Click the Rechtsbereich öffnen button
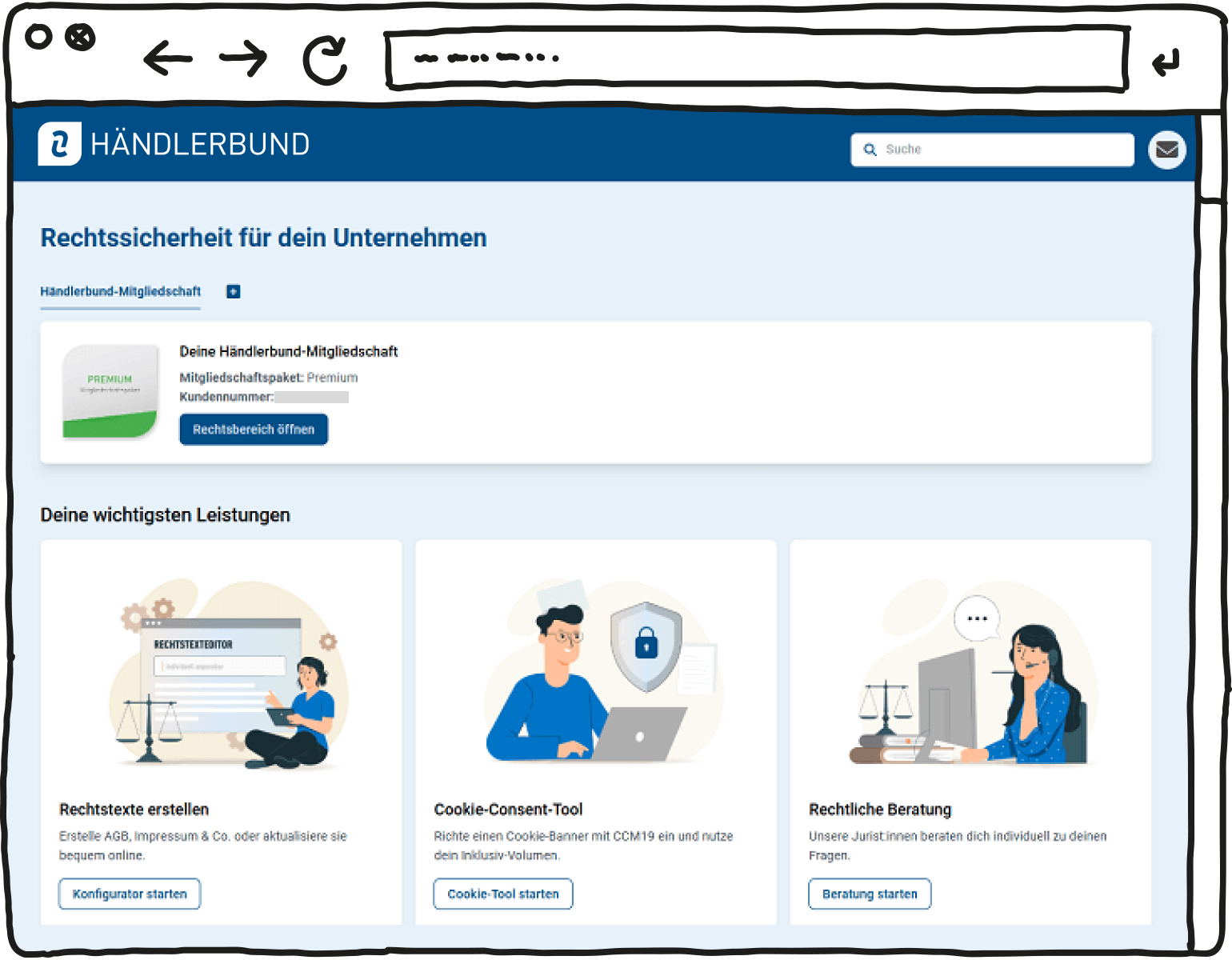 click(254, 430)
